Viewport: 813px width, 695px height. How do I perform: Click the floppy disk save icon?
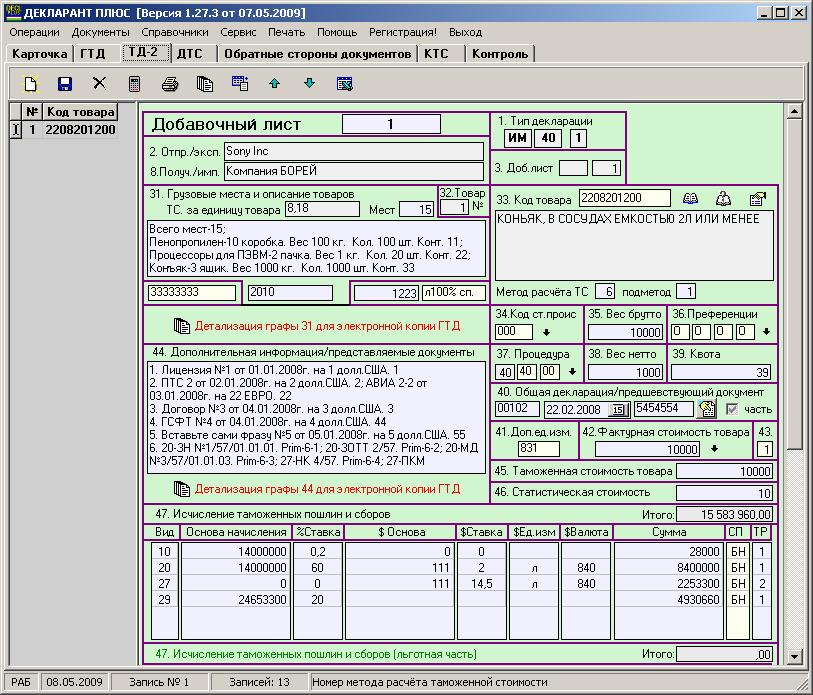(x=65, y=84)
